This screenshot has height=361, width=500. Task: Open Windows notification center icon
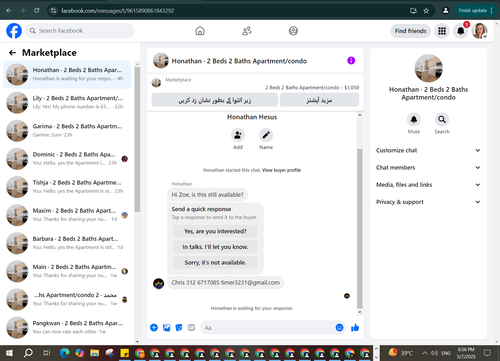click(x=487, y=353)
